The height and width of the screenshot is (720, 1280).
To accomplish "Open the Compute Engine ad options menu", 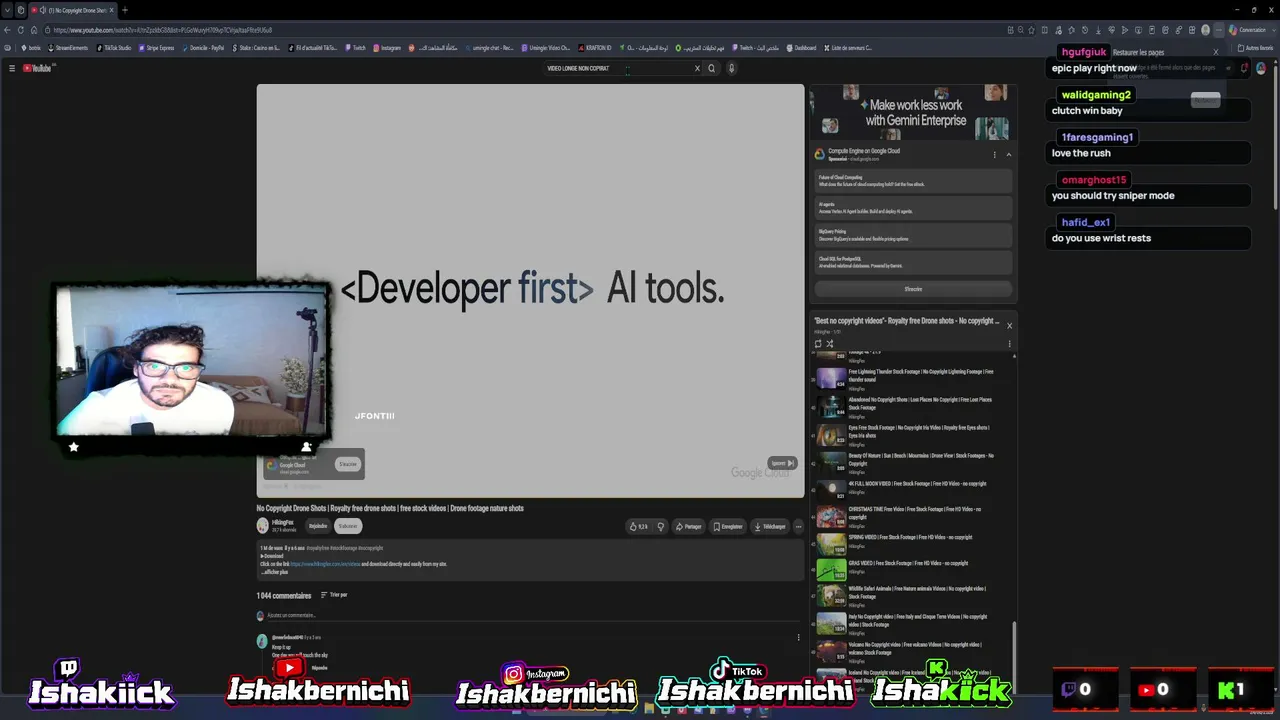I will tap(994, 154).
